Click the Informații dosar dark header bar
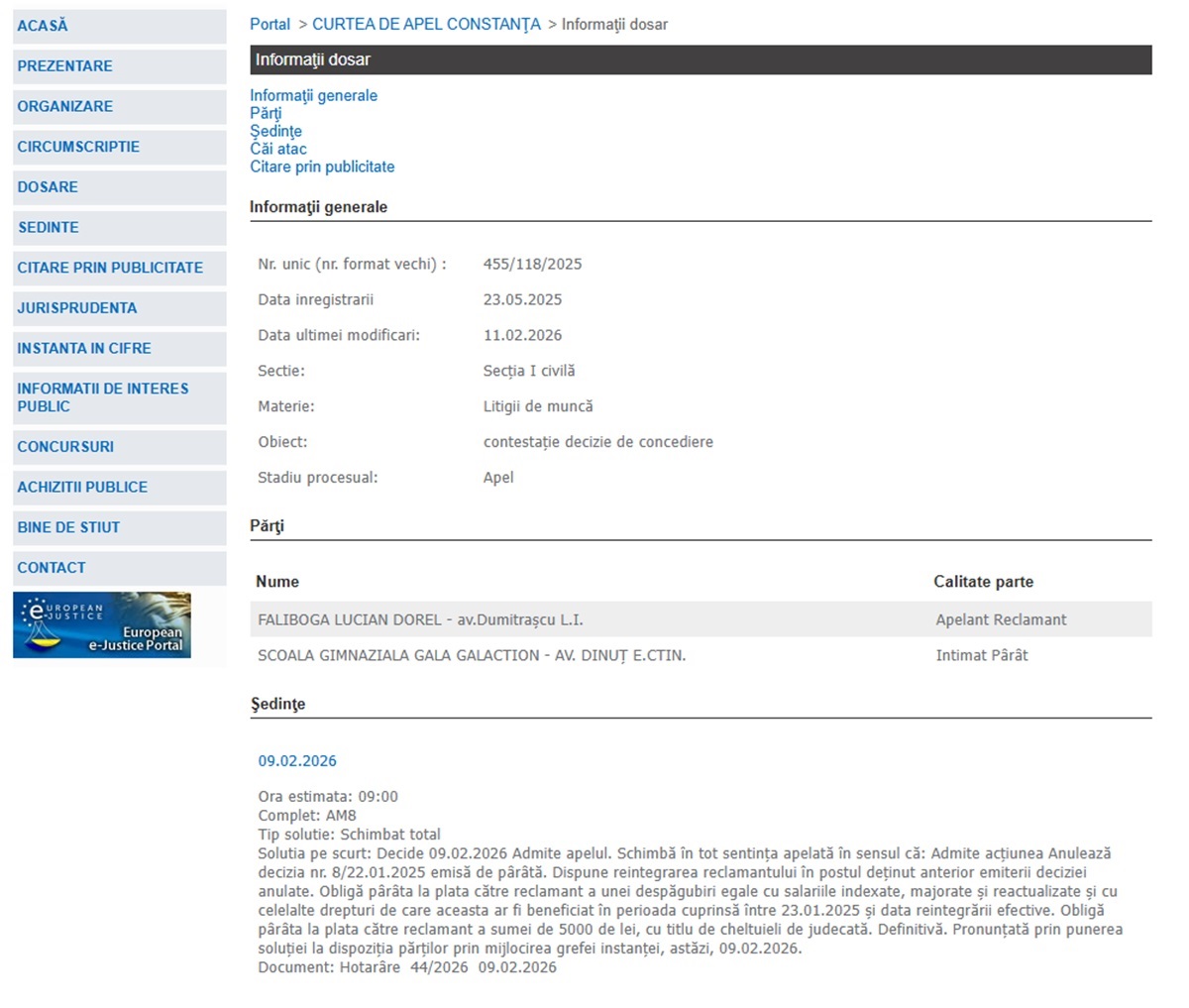1189x1008 pixels. point(701,60)
